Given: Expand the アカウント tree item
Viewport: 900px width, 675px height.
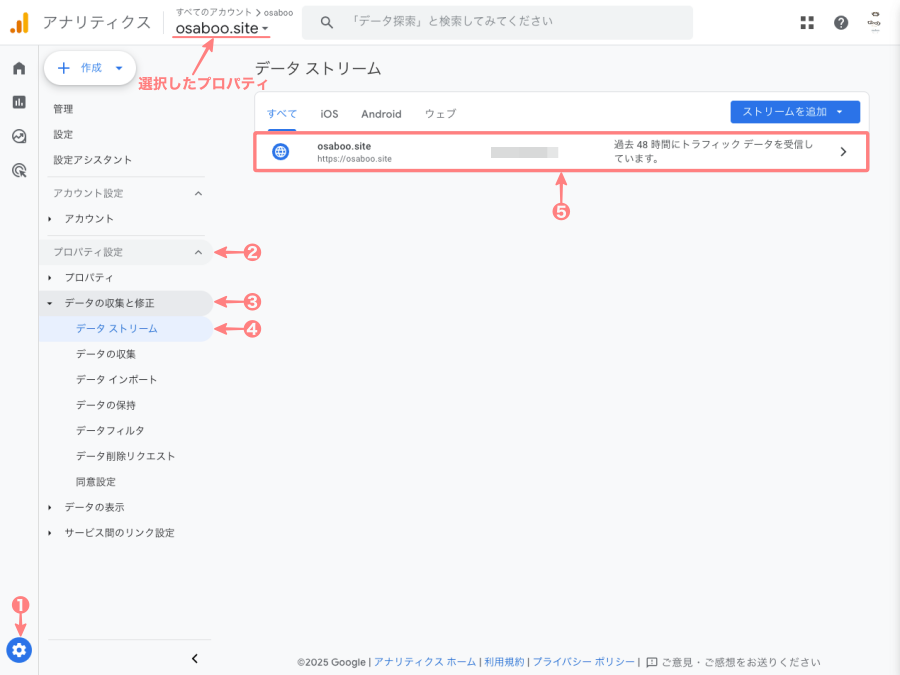Looking at the screenshot, I should tap(50, 219).
